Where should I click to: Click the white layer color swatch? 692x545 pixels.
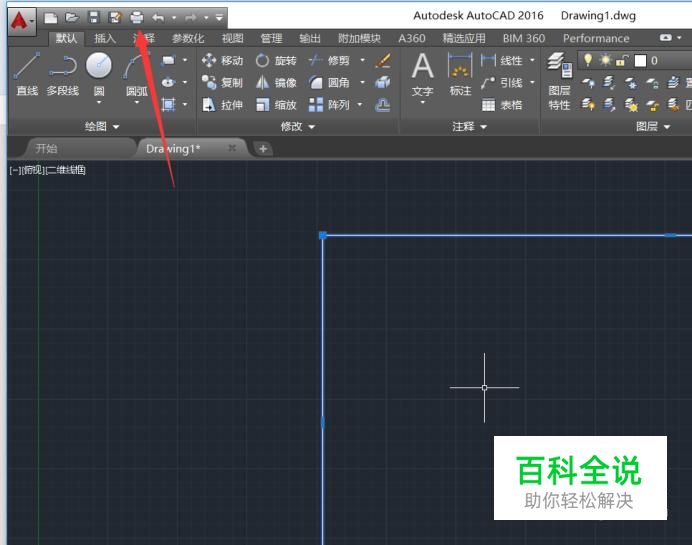coord(640,60)
